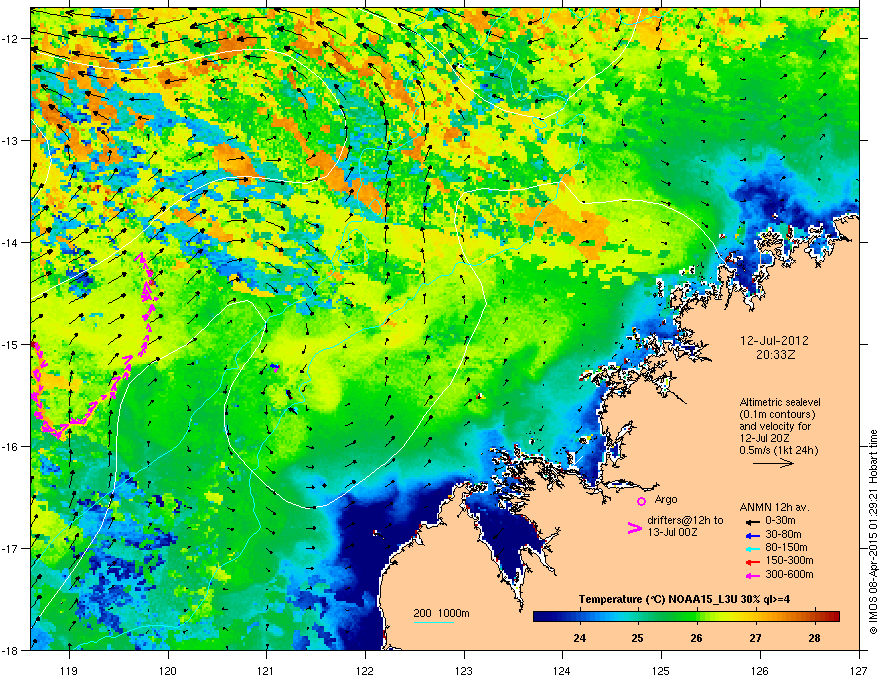
Task: Click the 'Argo' legend label
Action: (666, 499)
